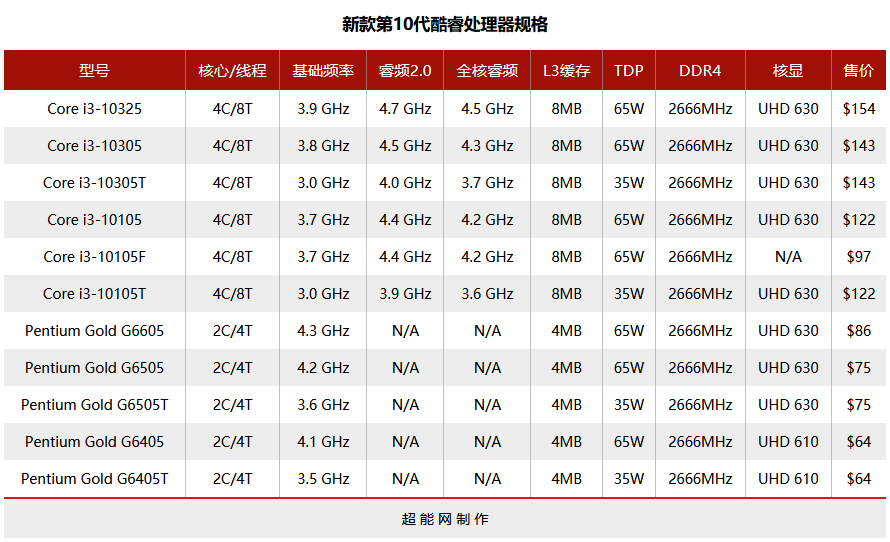Click the $154 price cell

tap(858, 108)
